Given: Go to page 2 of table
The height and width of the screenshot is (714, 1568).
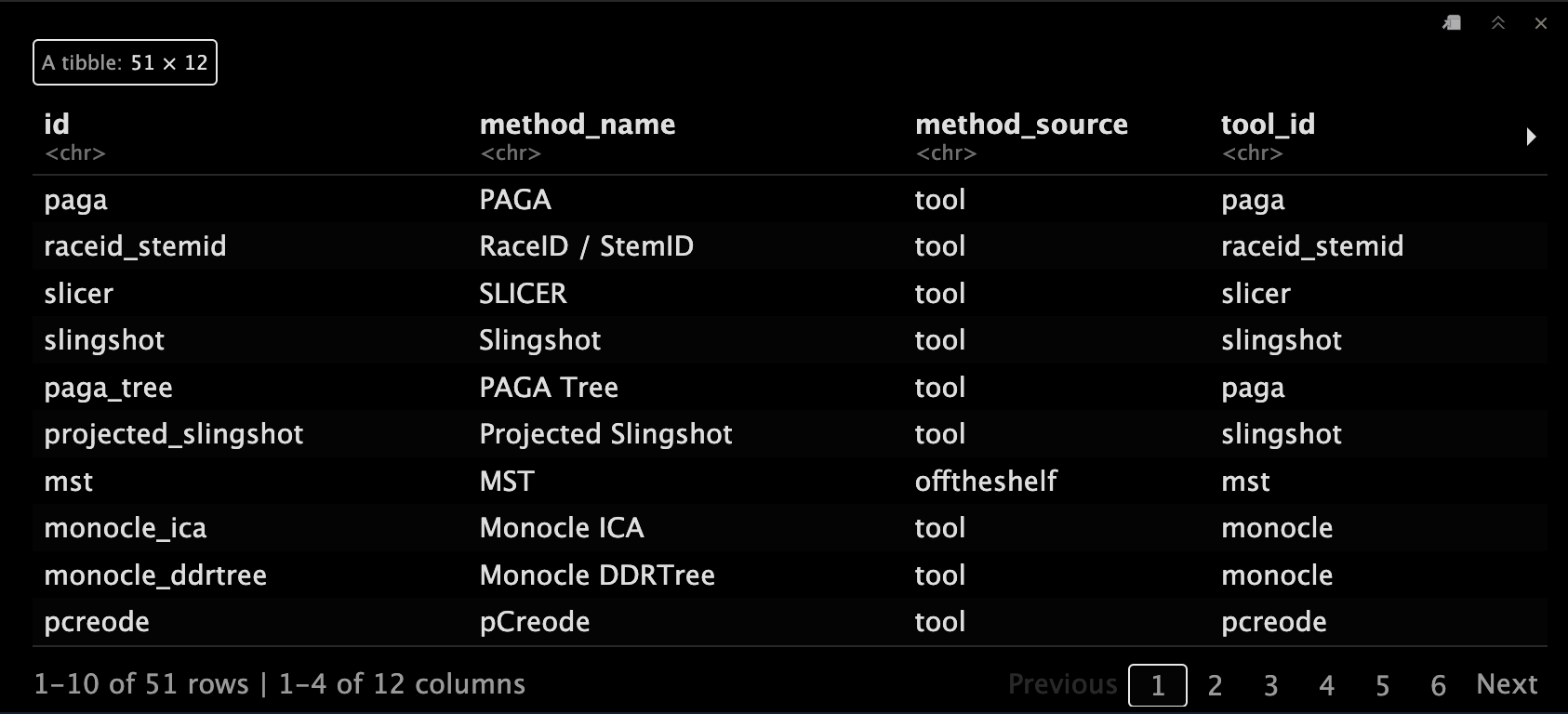Looking at the screenshot, I should click(1215, 685).
